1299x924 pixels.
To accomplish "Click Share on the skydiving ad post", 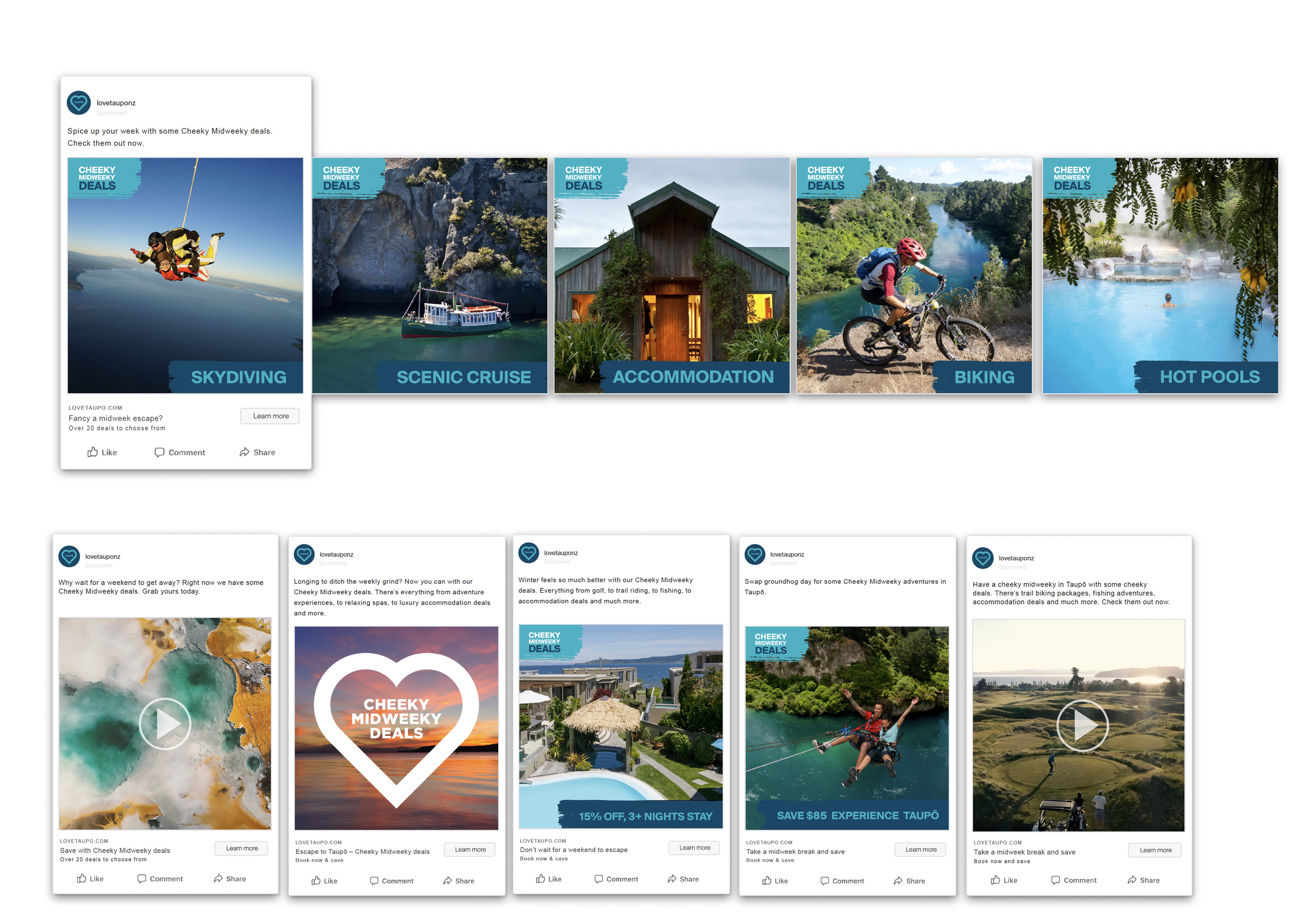I will (257, 452).
